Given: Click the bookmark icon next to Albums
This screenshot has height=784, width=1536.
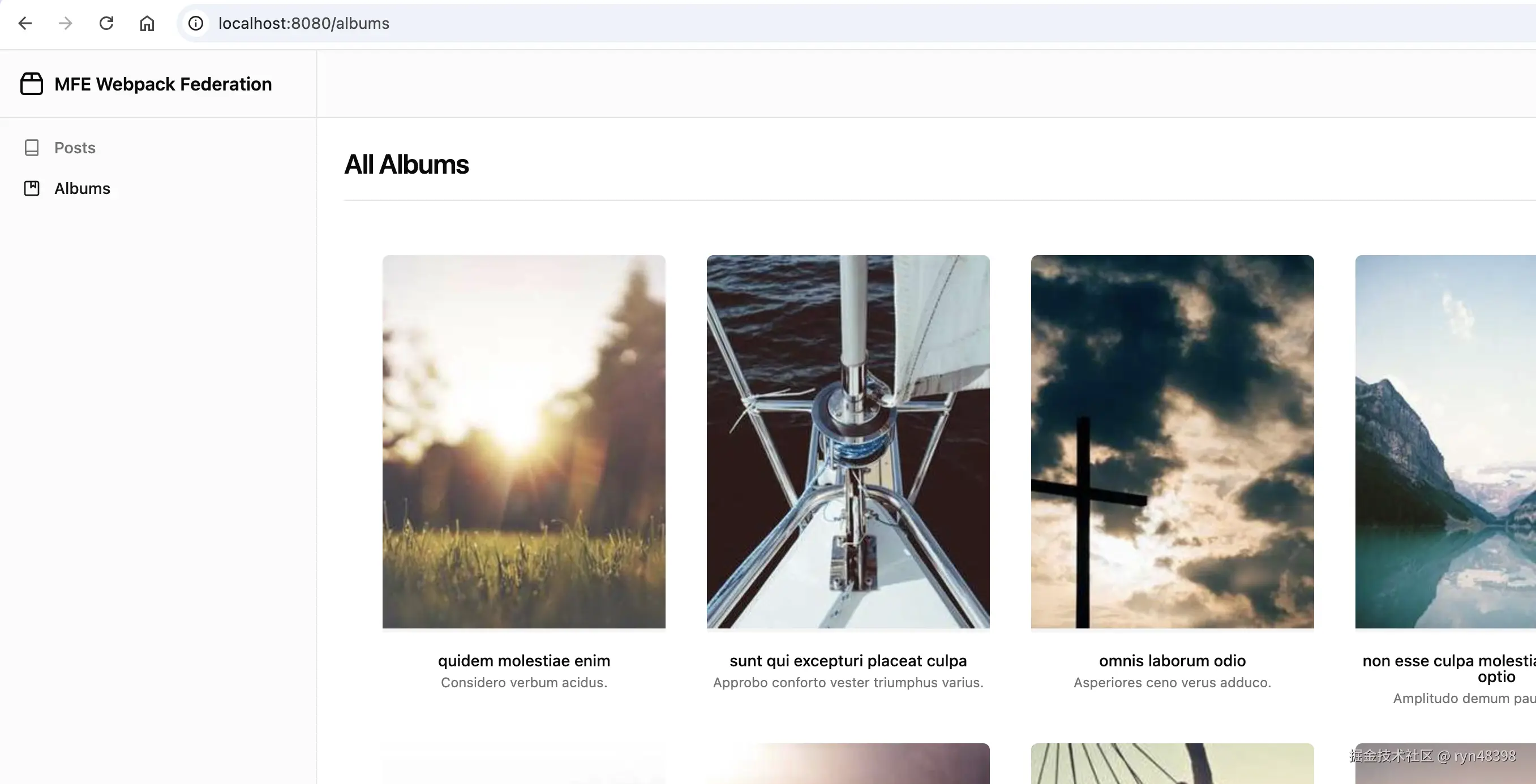Looking at the screenshot, I should point(32,188).
